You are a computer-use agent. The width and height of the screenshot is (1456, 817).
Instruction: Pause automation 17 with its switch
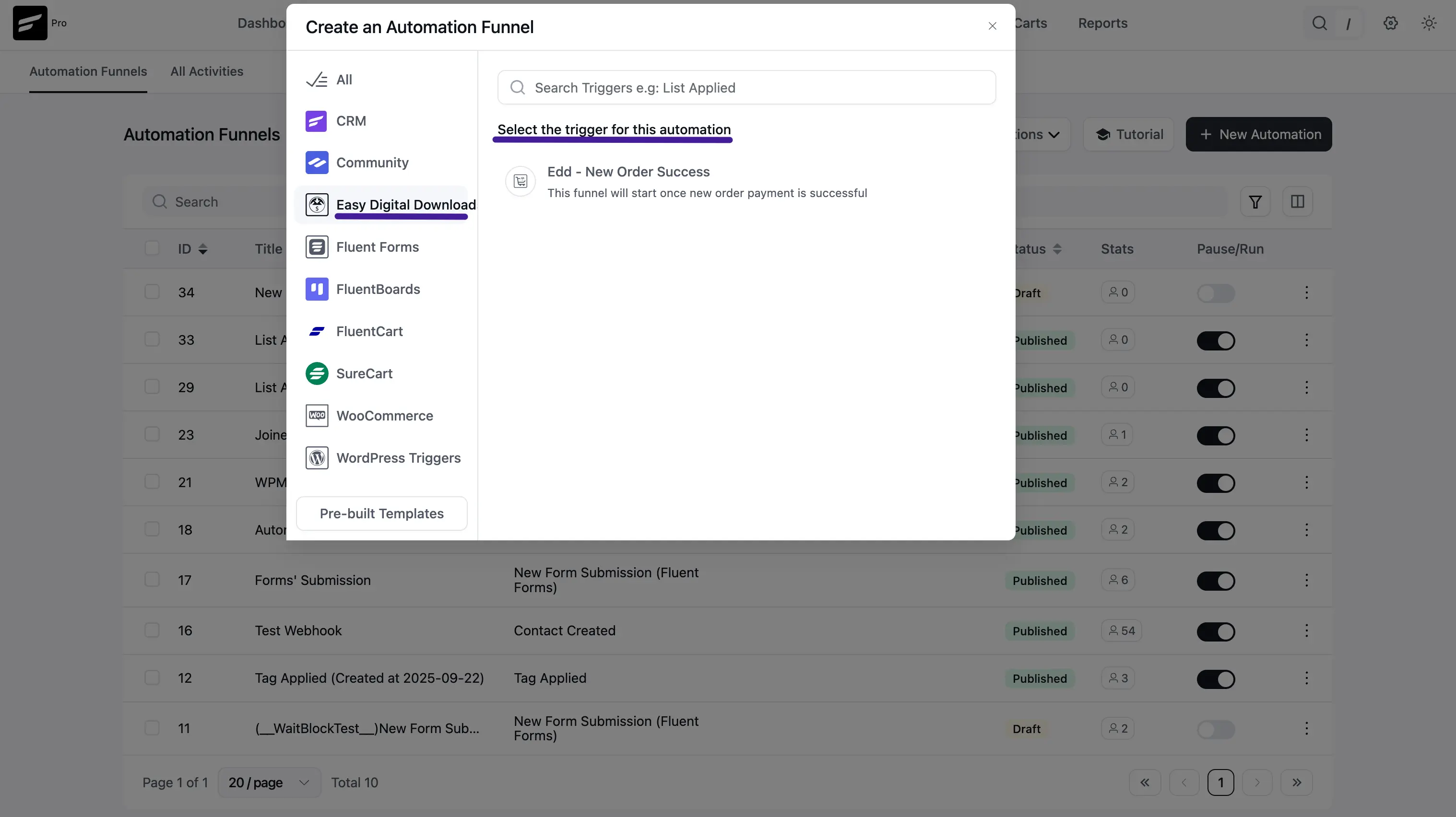[1216, 581]
